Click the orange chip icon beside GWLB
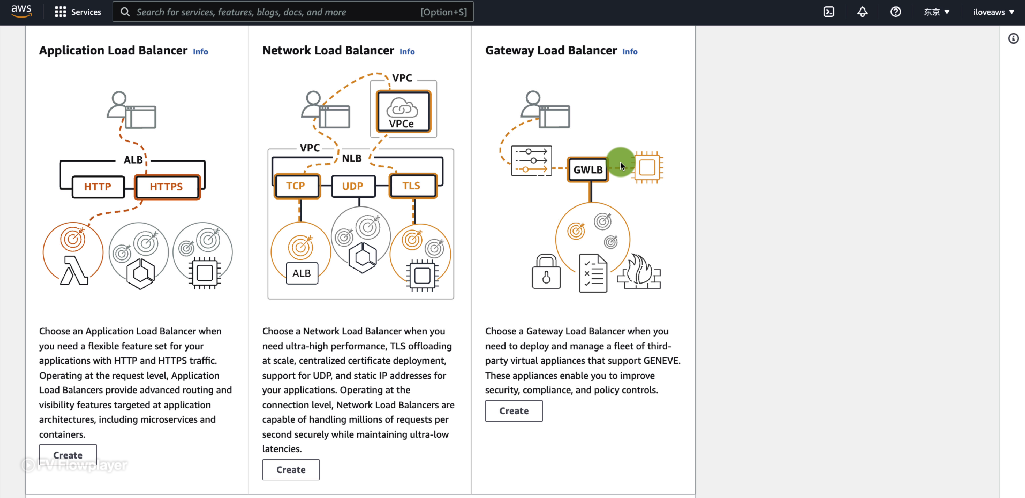The height and width of the screenshot is (498, 1025). [x=647, y=167]
